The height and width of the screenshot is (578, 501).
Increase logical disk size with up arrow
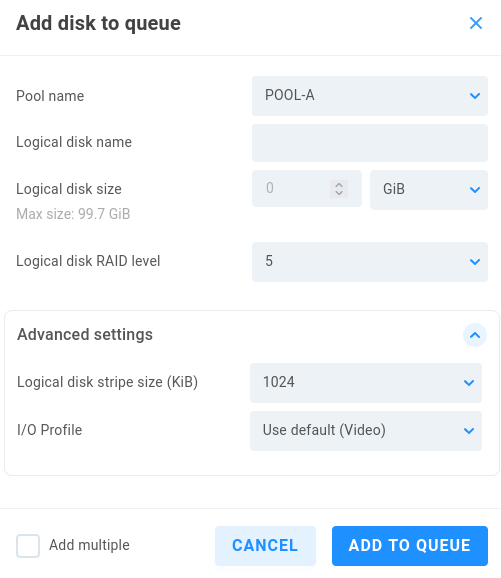339,185
